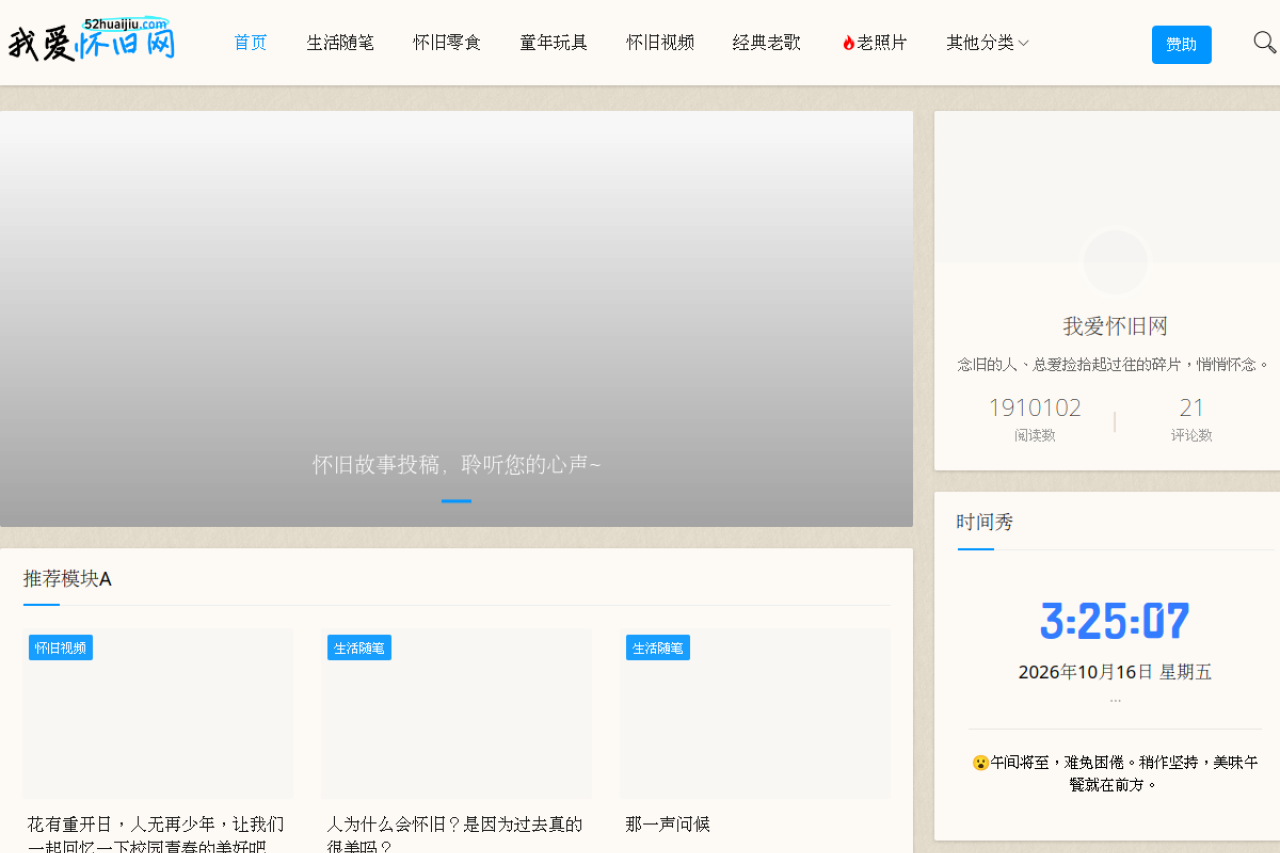The image size is (1280, 853).
Task: Expand the 其他分类 dropdown menu
Action: [987, 43]
